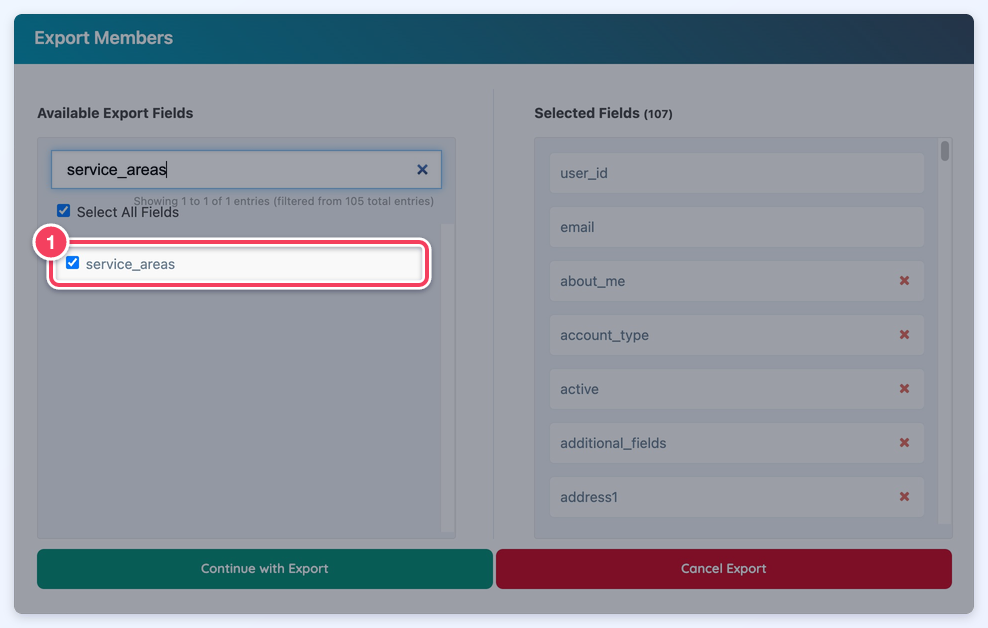This screenshot has height=628, width=988.
Task: Click the available fields list scrollbar
Action: click(x=447, y=378)
